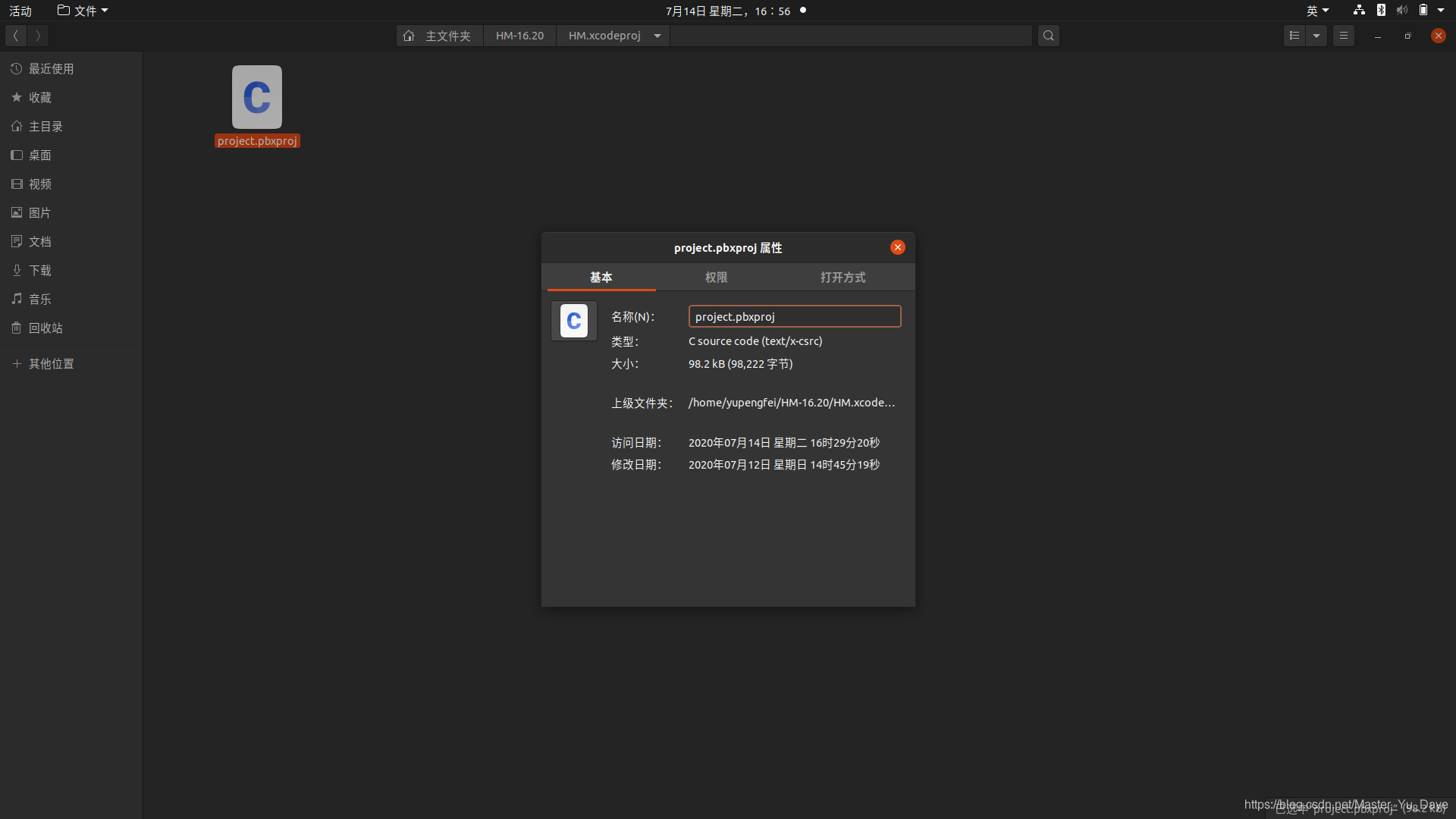Click the size value 98.2 kB
This screenshot has height=819, width=1456.
(x=741, y=364)
